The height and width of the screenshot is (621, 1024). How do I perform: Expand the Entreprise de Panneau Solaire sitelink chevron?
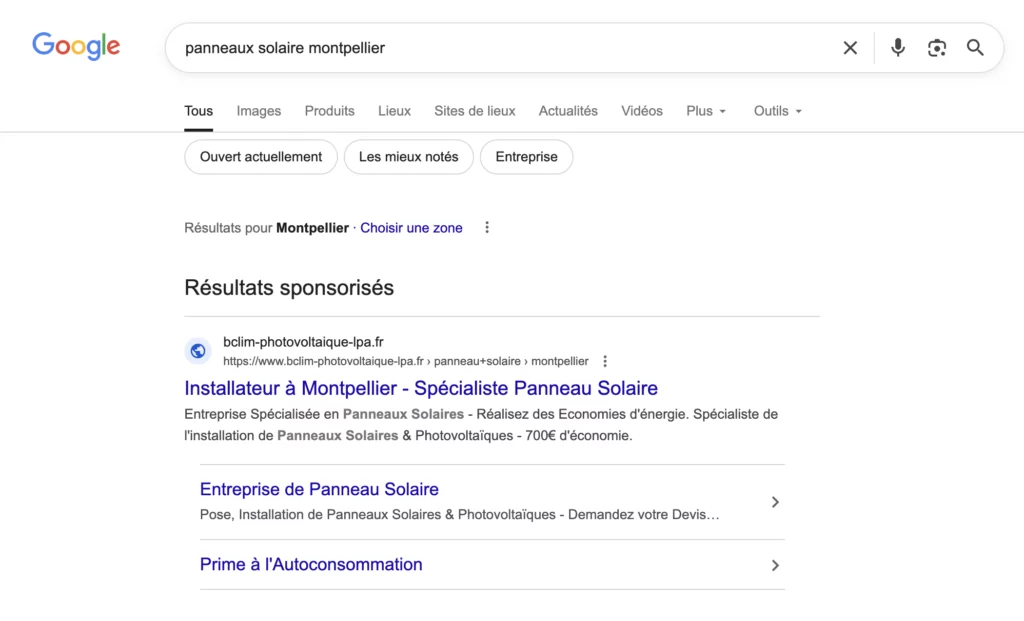coord(775,502)
